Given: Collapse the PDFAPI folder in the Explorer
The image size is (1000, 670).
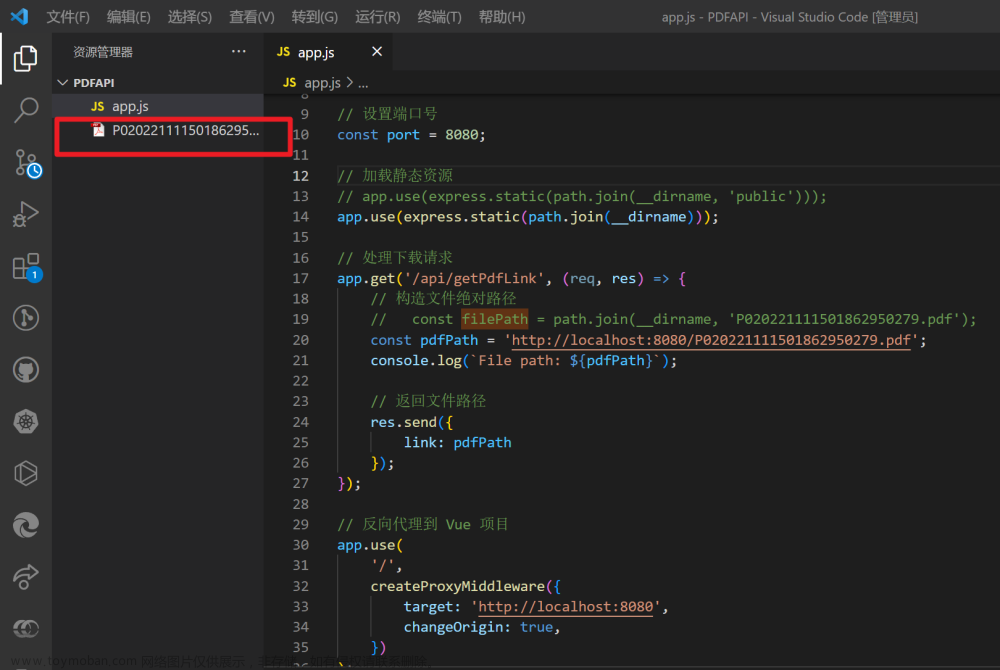Looking at the screenshot, I should (x=62, y=82).
